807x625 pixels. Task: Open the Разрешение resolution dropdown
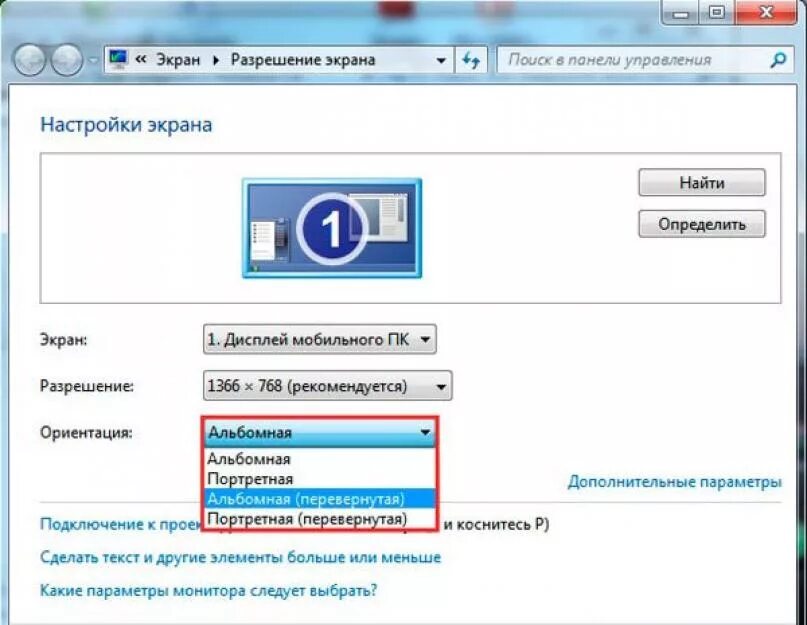[327, 386]
